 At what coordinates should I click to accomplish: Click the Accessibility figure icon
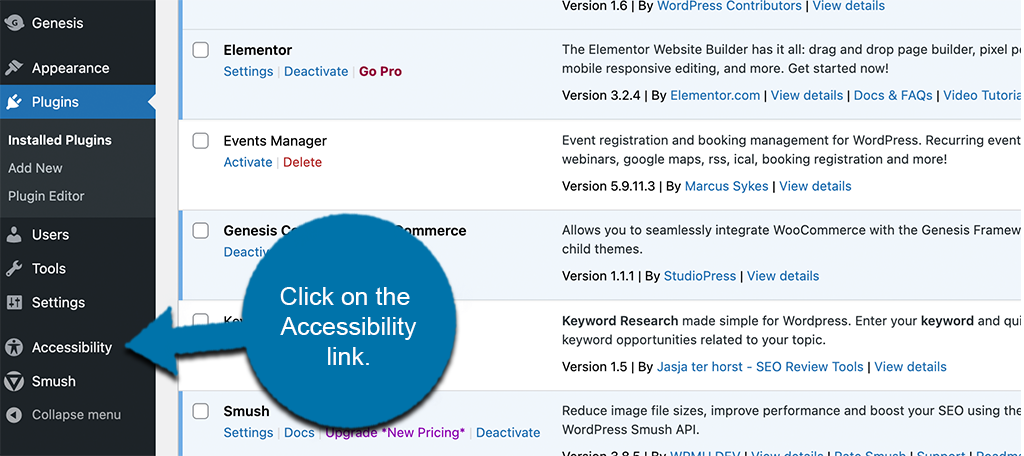(x=14, y=348)
